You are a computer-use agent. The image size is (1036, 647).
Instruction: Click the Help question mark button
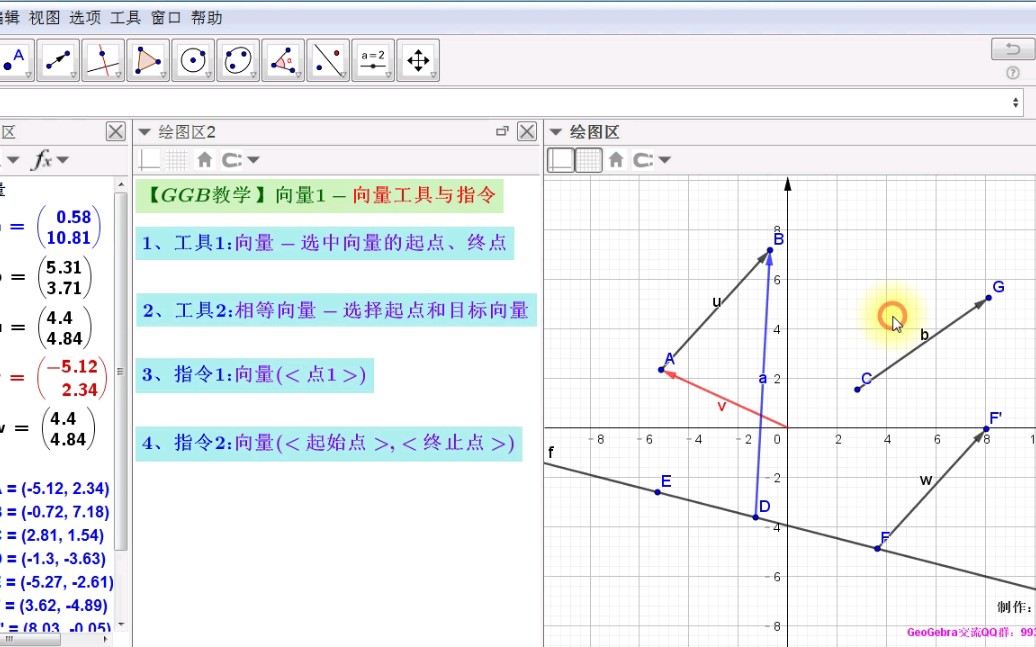[x=1011, y=73]
